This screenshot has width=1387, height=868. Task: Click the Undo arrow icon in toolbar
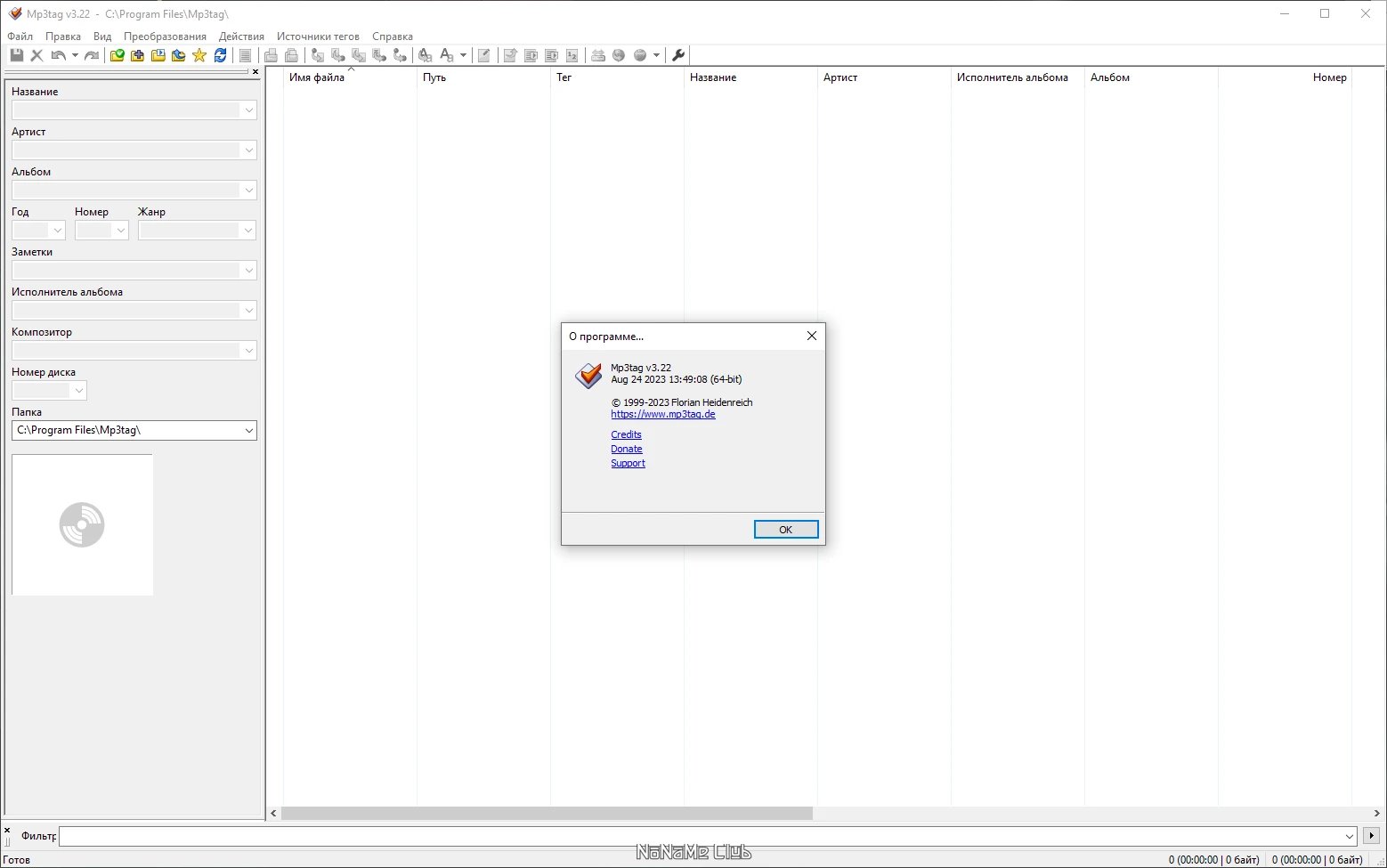click(x=58, y=55)
